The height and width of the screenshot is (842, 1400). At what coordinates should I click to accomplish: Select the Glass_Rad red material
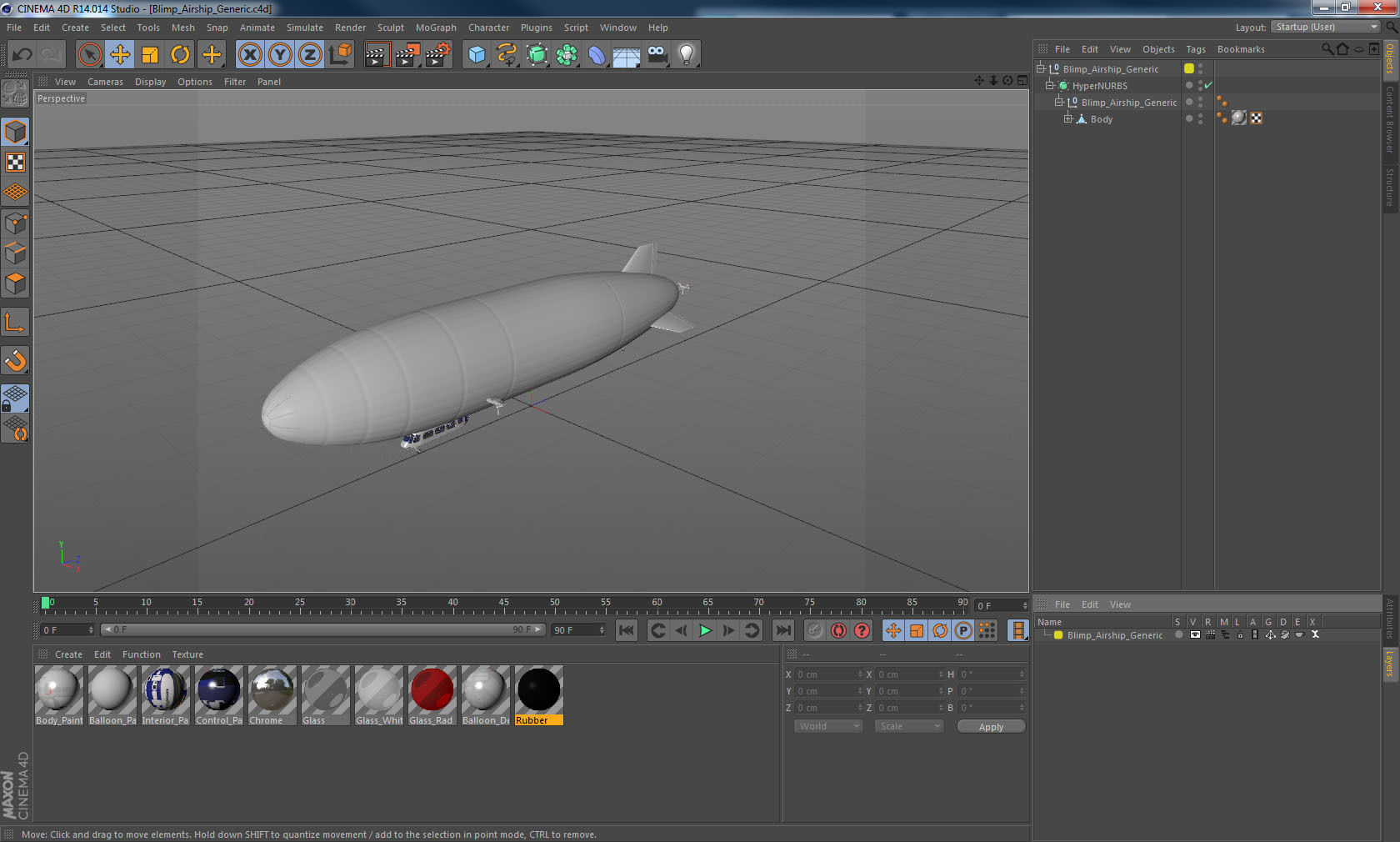432,695
